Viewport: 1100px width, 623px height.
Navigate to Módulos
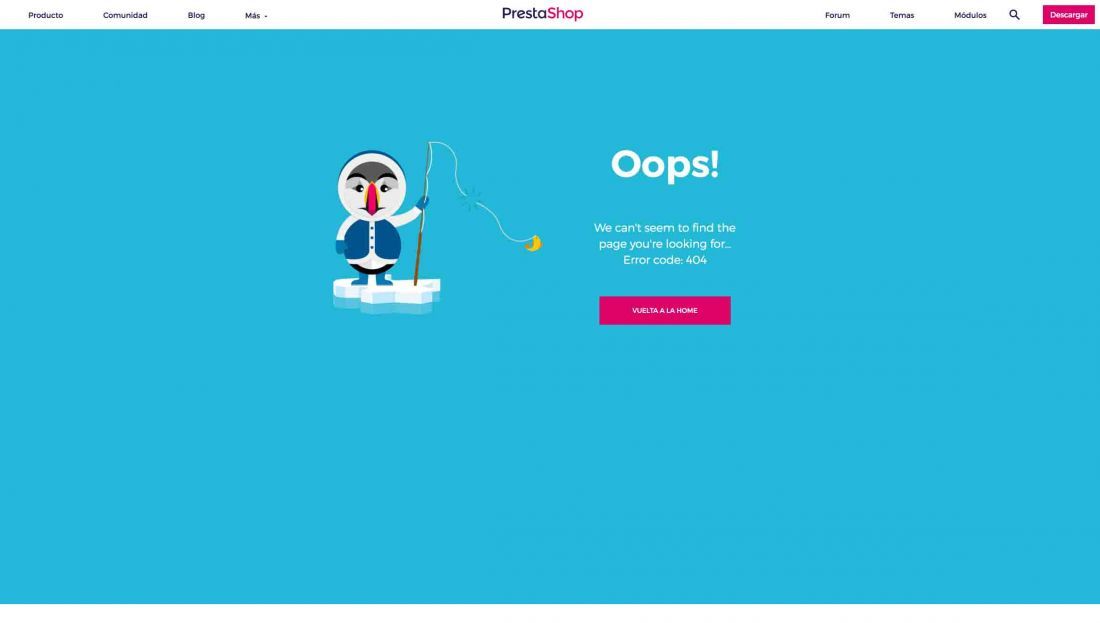click(x=970, y=15)
